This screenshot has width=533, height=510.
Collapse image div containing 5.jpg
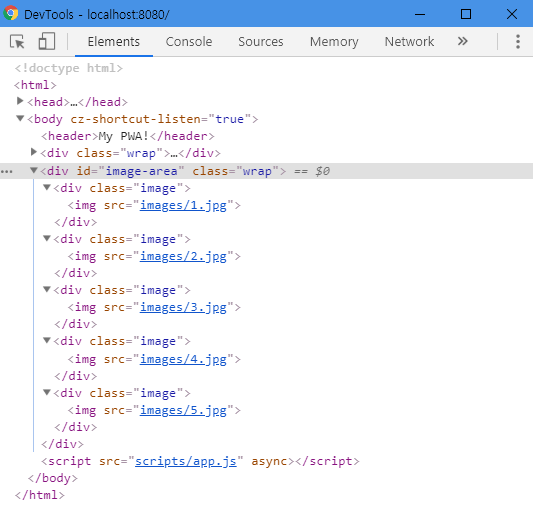[x=47, y=392]
